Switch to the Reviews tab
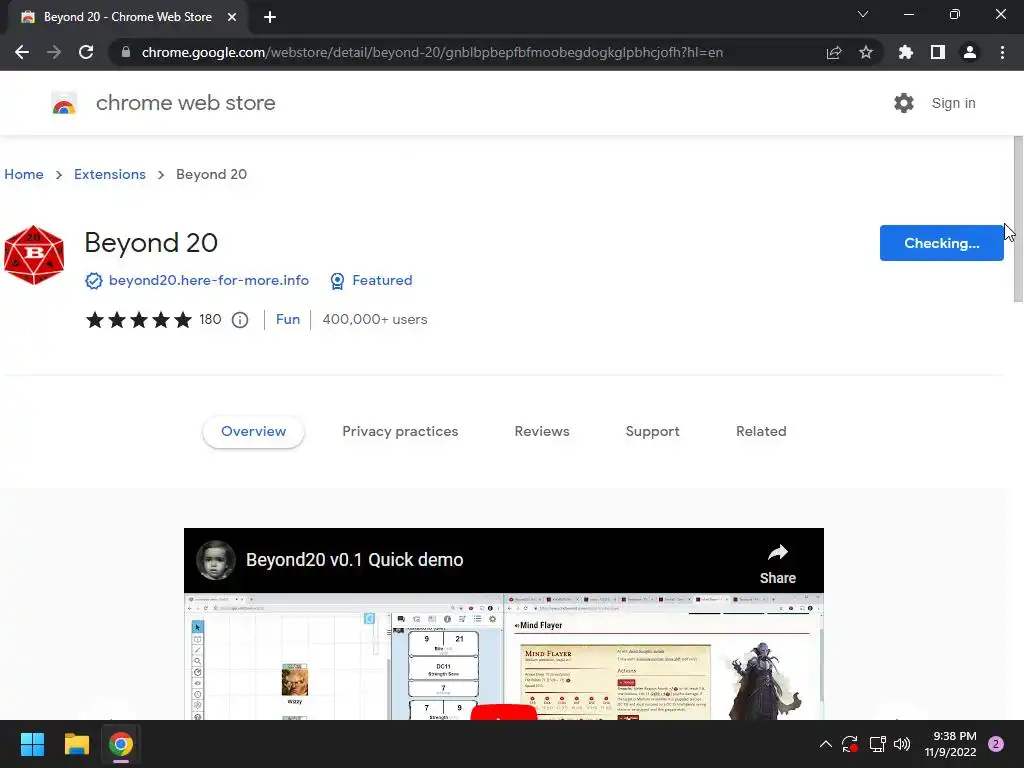The image size is (1024, 768). click(x=542, y=432)
